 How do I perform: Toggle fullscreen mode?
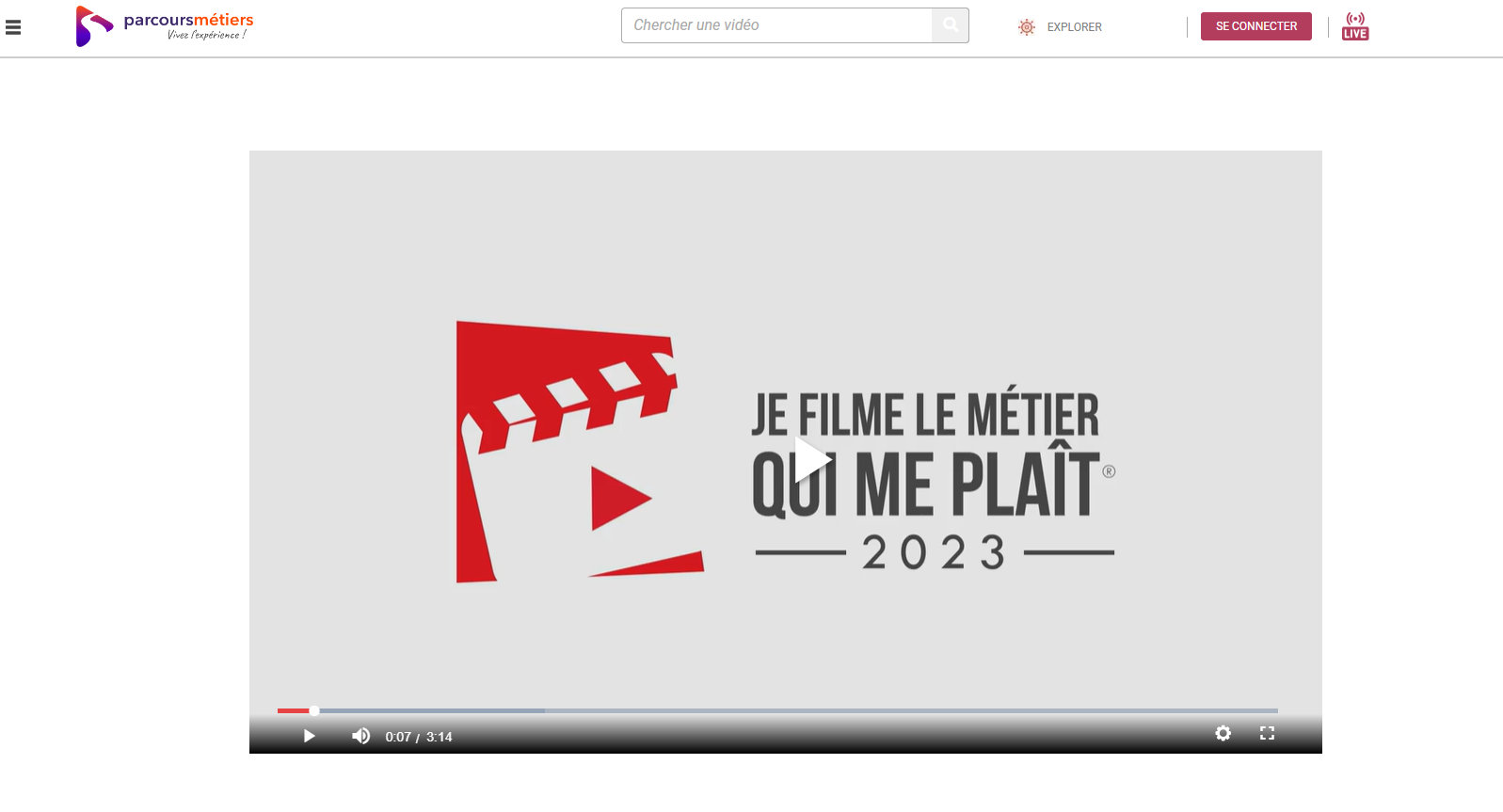click(x=1267, y=733)
